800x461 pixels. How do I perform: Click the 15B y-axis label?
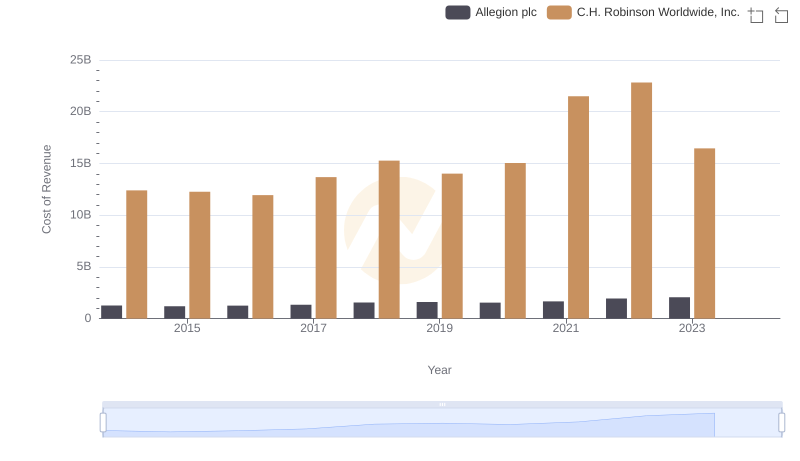[81, 163]
